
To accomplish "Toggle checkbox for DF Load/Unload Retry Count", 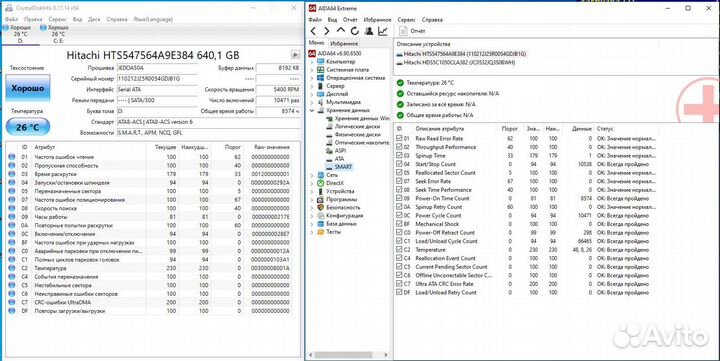I will [399, 293].
